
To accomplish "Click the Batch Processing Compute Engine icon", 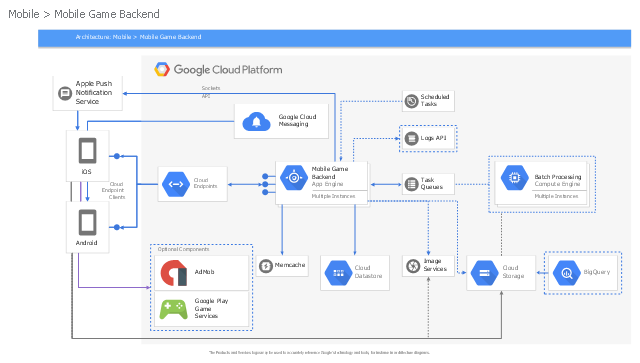I will [x=515, y=178].
